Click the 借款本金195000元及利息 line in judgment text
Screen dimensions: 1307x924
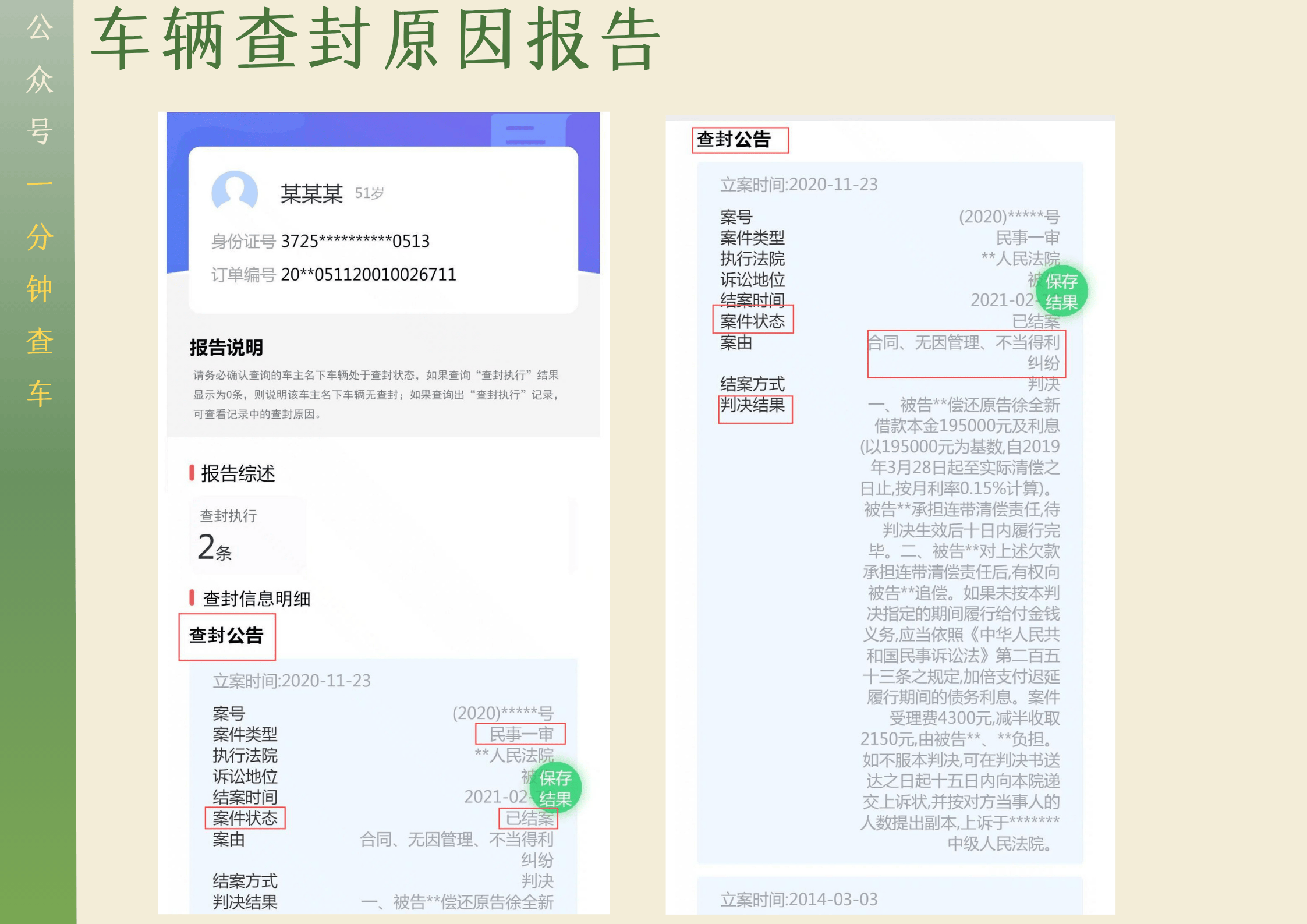[966, 426]
